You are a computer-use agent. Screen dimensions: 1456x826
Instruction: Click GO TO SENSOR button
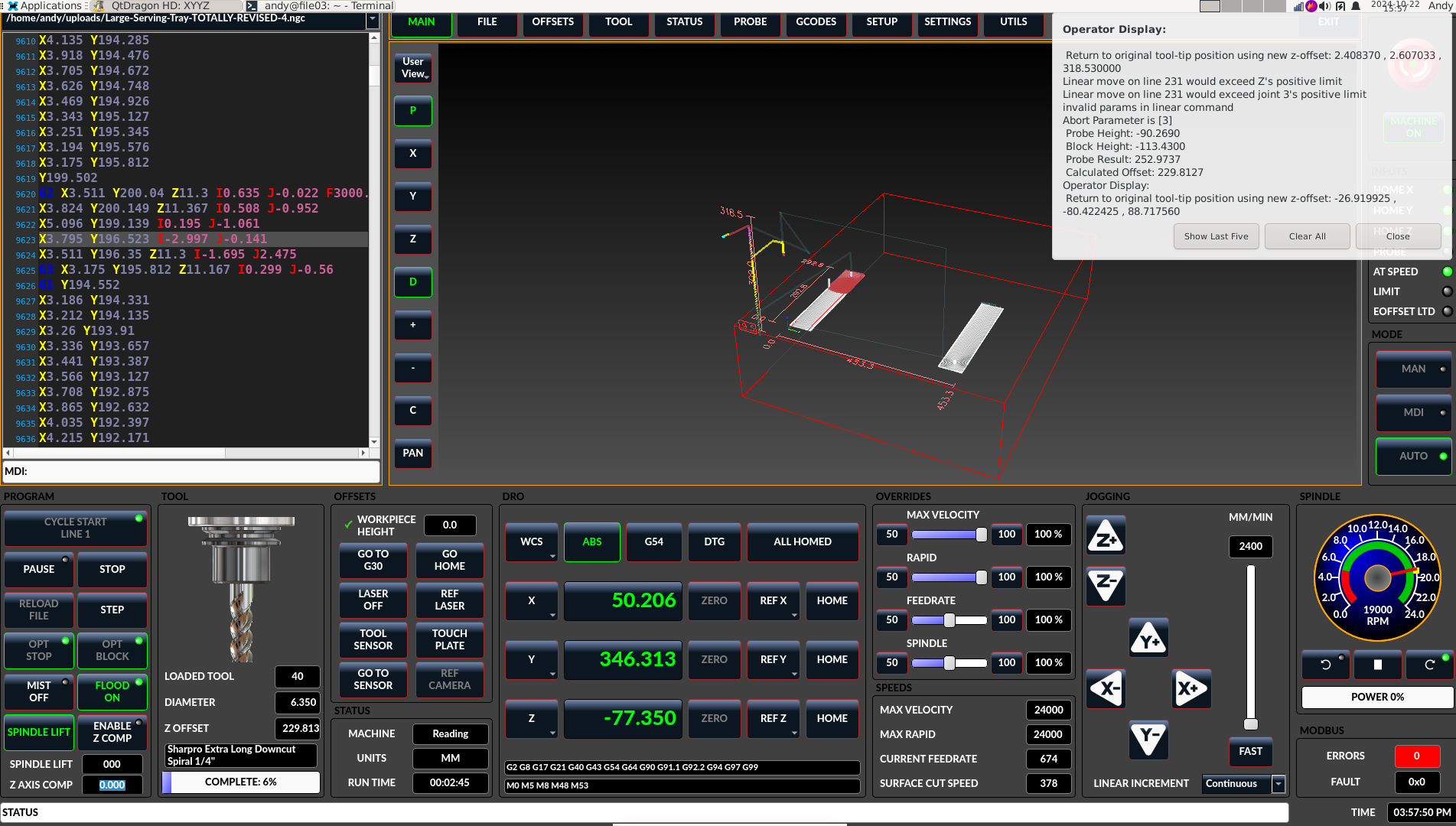tap(373, 680)
